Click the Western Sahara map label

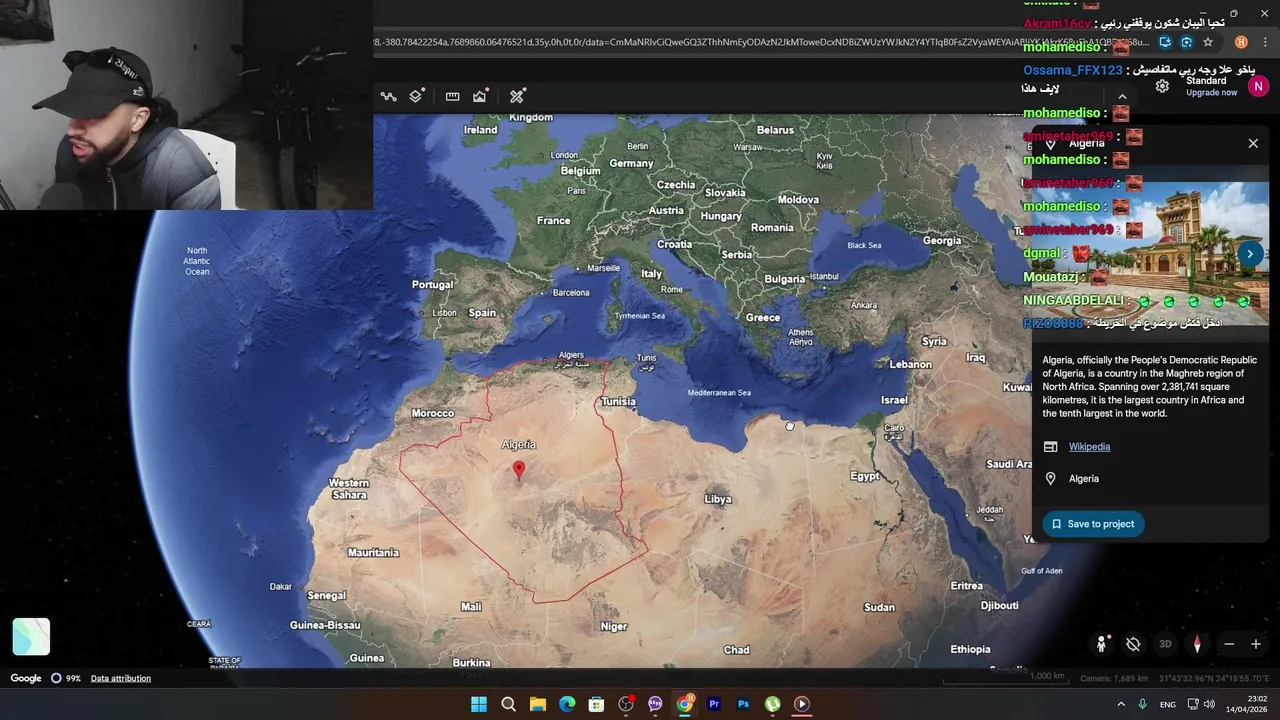click(349, 489)
